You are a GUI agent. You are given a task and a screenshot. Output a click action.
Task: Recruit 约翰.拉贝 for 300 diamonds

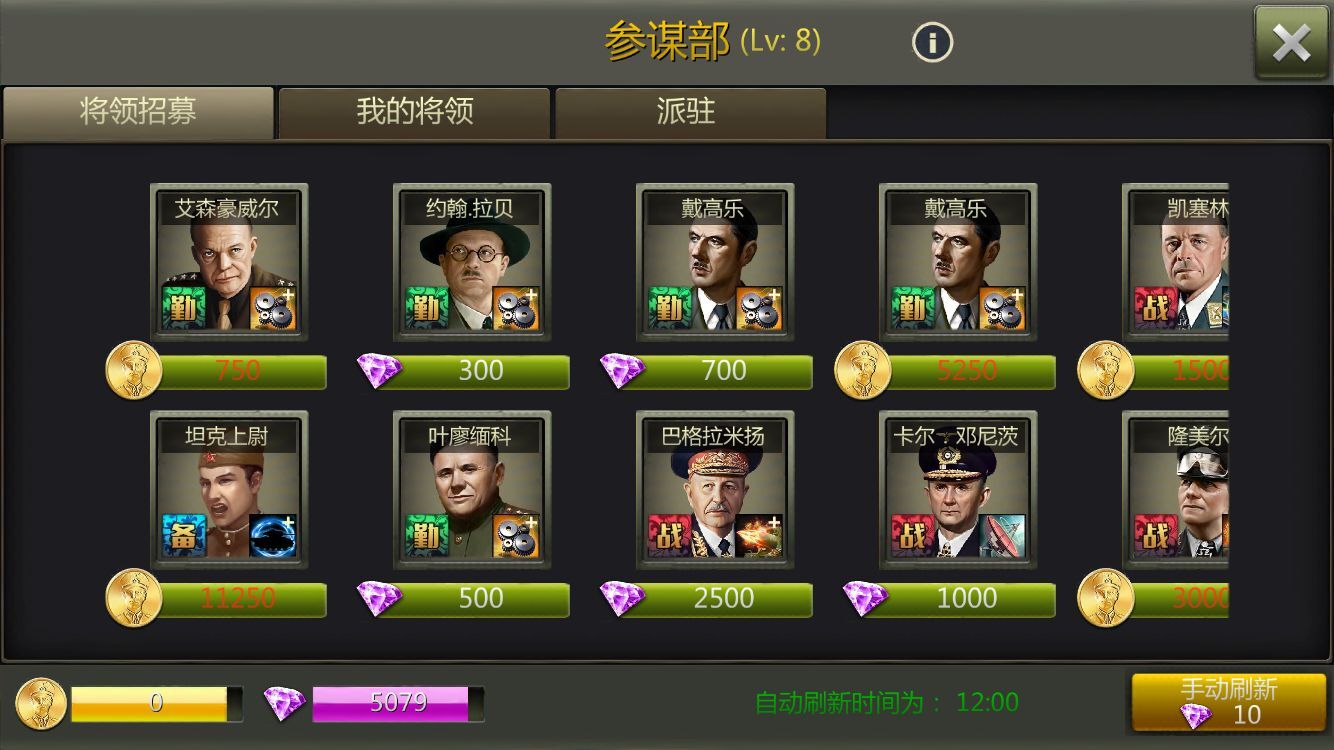coord(464,371)
